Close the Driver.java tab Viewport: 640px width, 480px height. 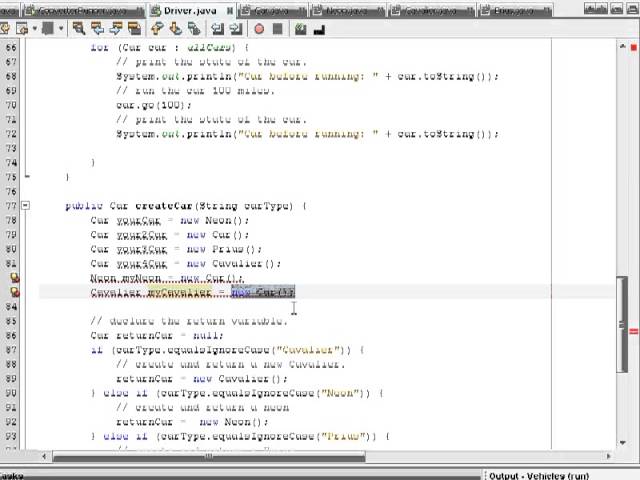coord(229,11)
